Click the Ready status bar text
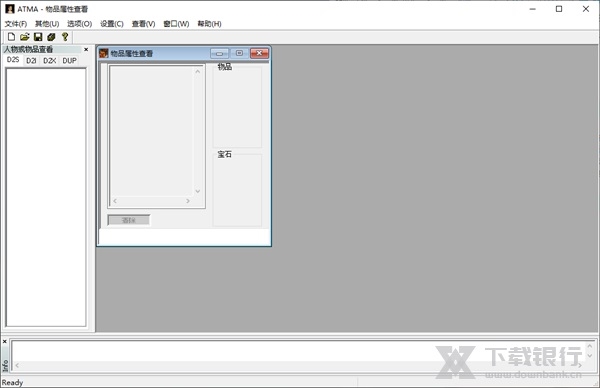 12,382
